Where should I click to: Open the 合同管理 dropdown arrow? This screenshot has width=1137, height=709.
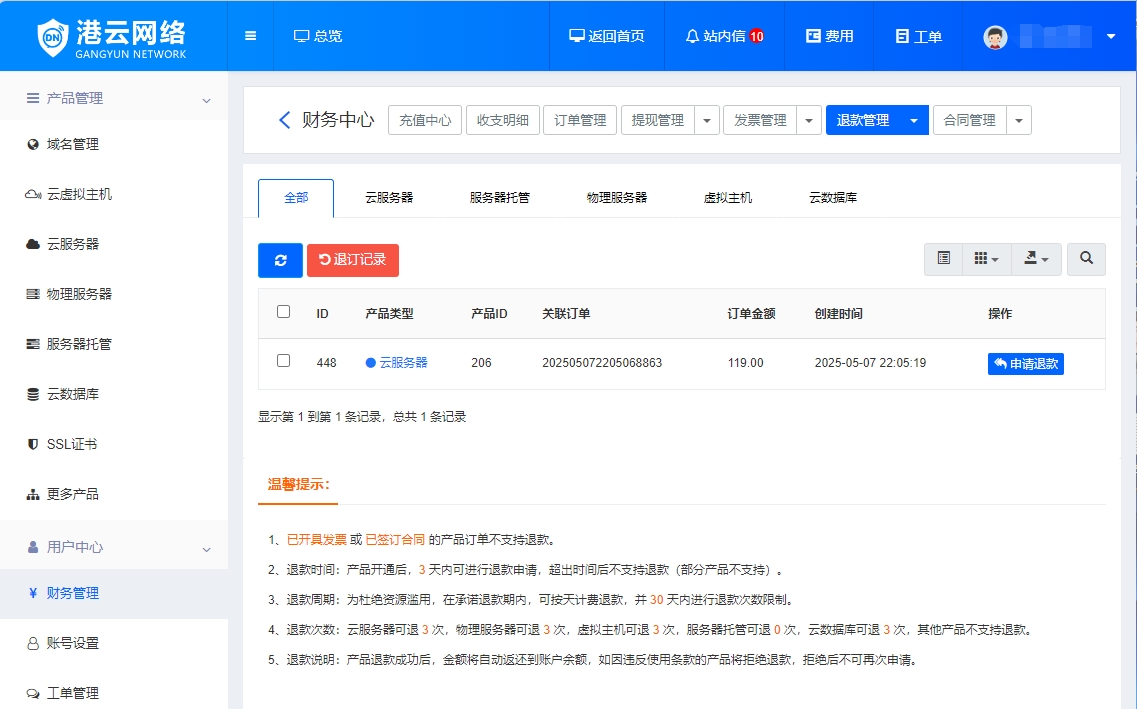pos(1018,119)
